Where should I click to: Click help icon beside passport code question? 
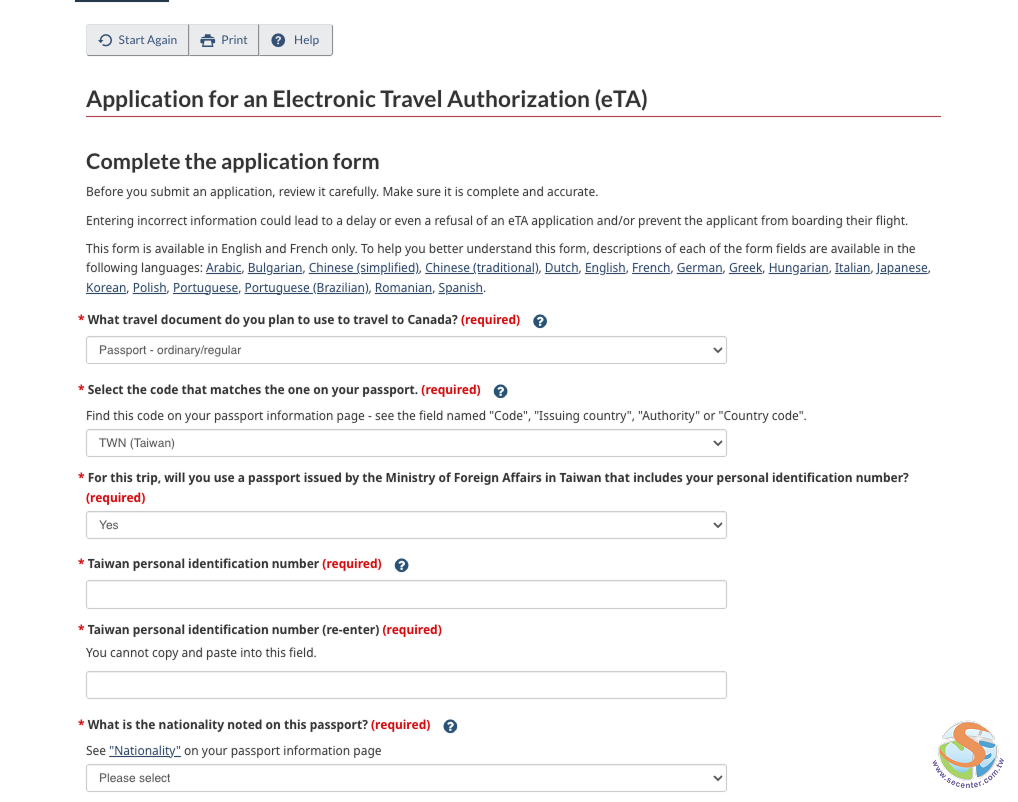coord(501,391)
